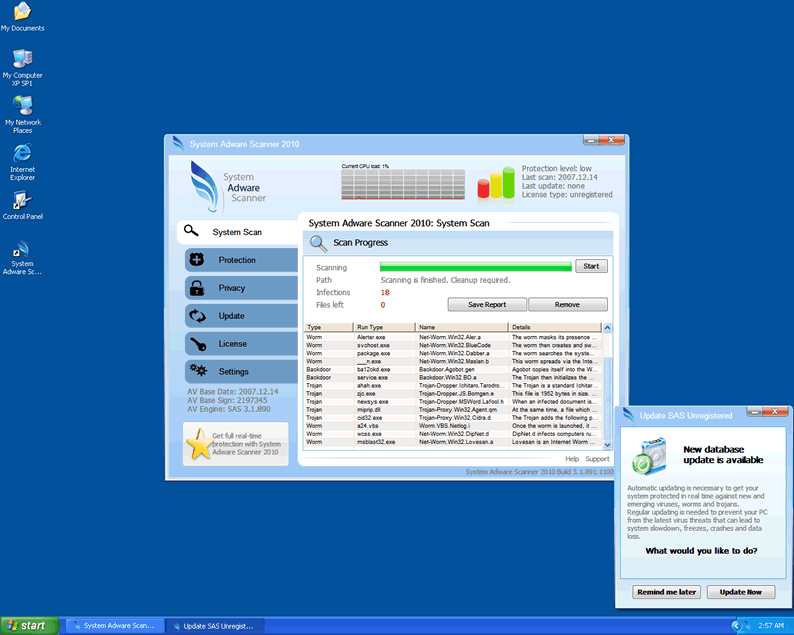This screenshot has width=794, height=635.
Task: Open the Support link
Action: click(597, 459)
